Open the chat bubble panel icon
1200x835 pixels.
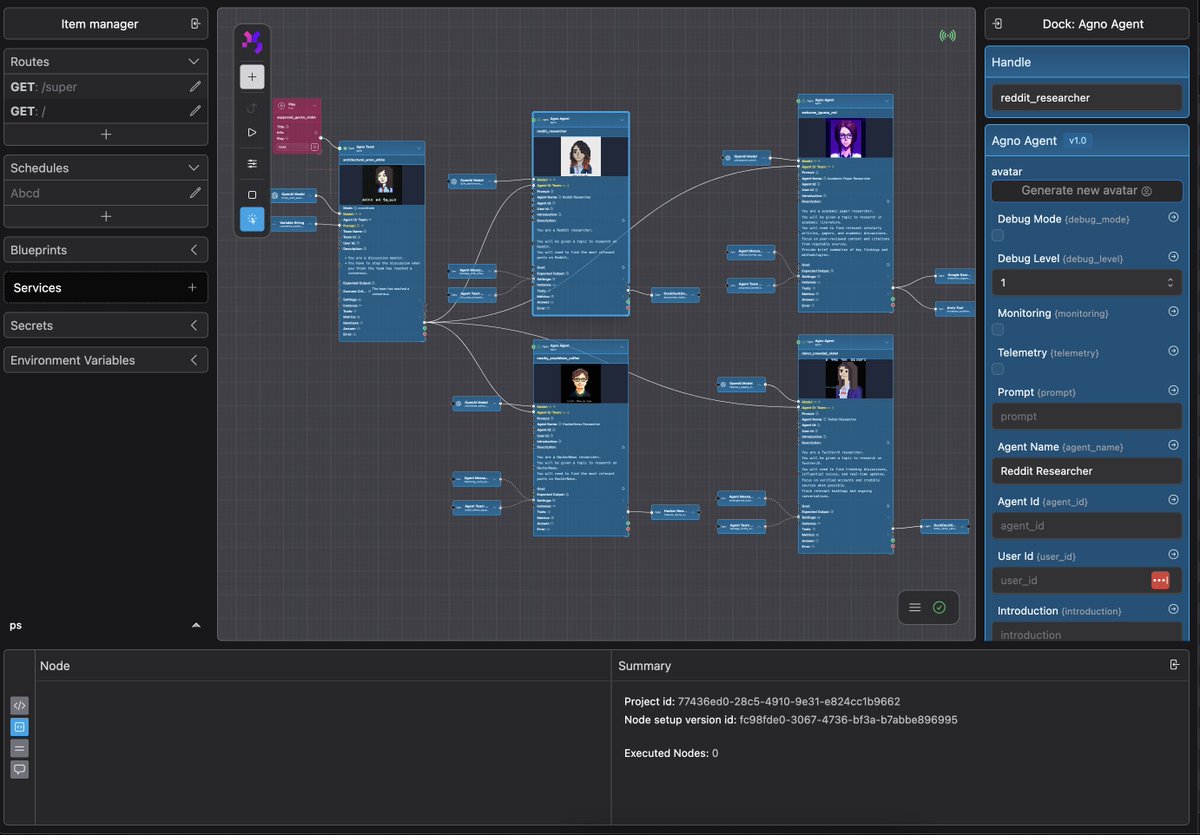[19, 769]
